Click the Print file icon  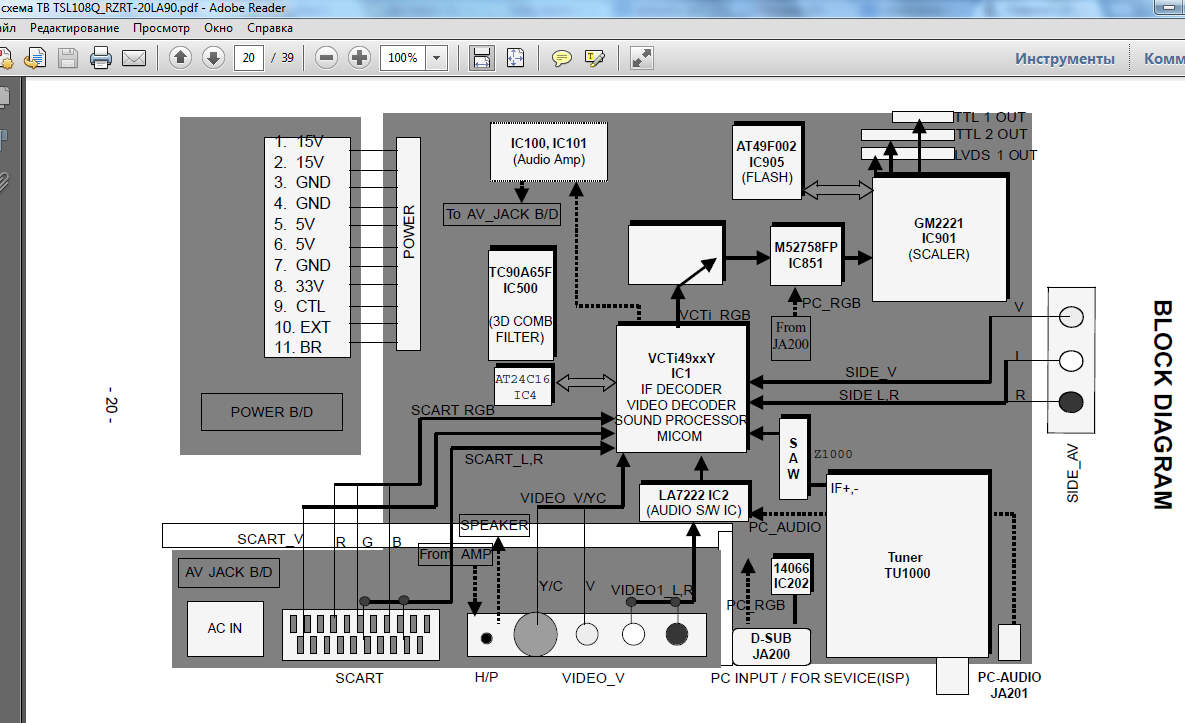click(100, 58)
